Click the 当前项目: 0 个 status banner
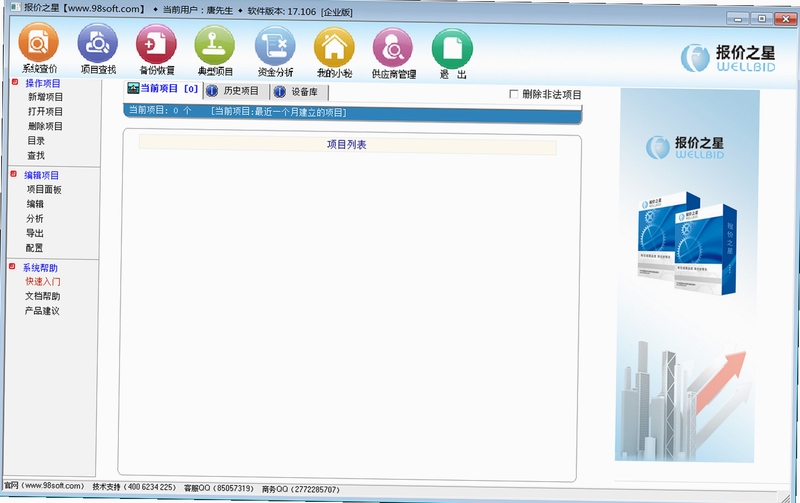800x503 pixels. (352, 112)
